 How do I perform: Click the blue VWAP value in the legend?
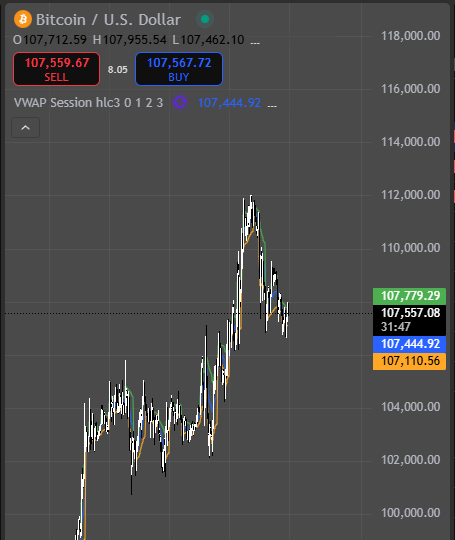tap(229, 103)
